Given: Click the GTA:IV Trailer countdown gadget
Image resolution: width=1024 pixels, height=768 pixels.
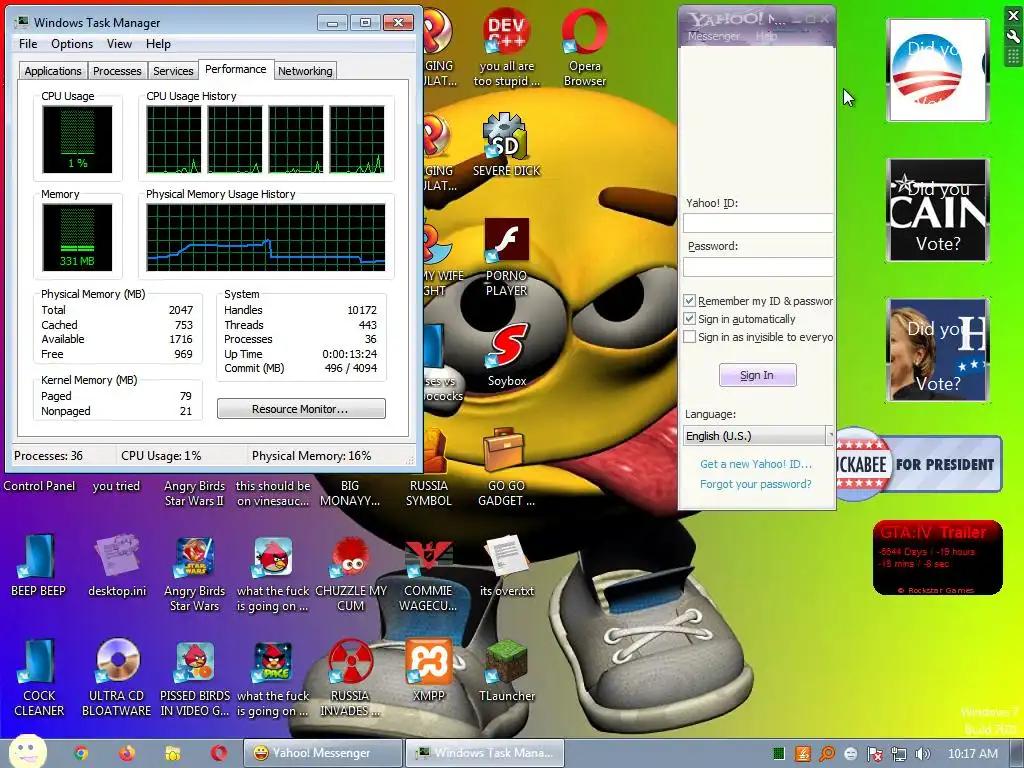Looking at the screenshot, I should pos(937,558).
